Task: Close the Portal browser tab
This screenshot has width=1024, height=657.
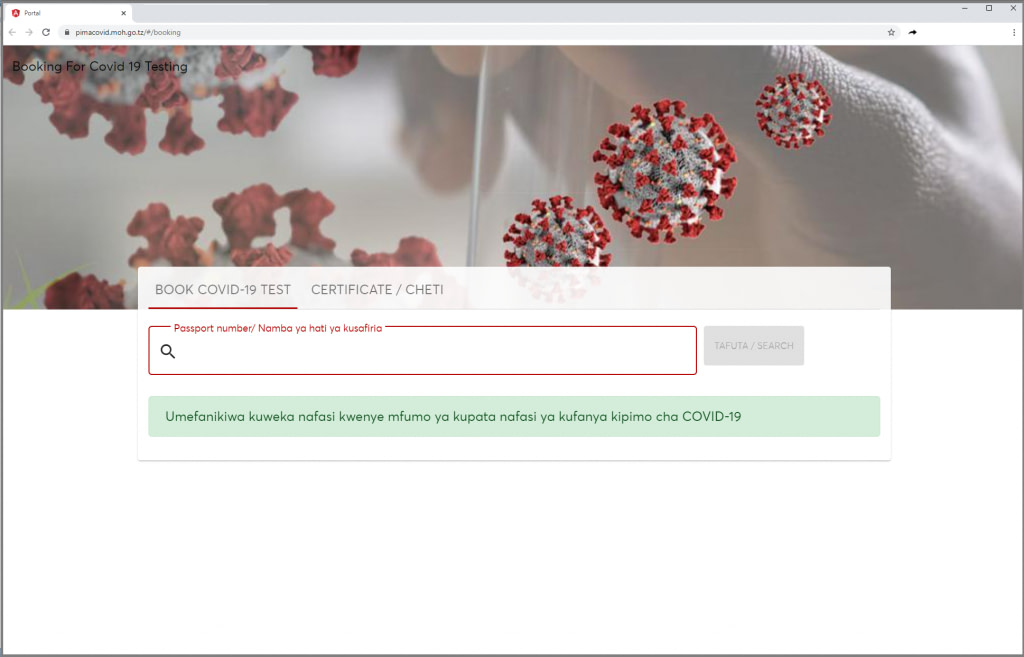Action: click(x=122, y=13)
